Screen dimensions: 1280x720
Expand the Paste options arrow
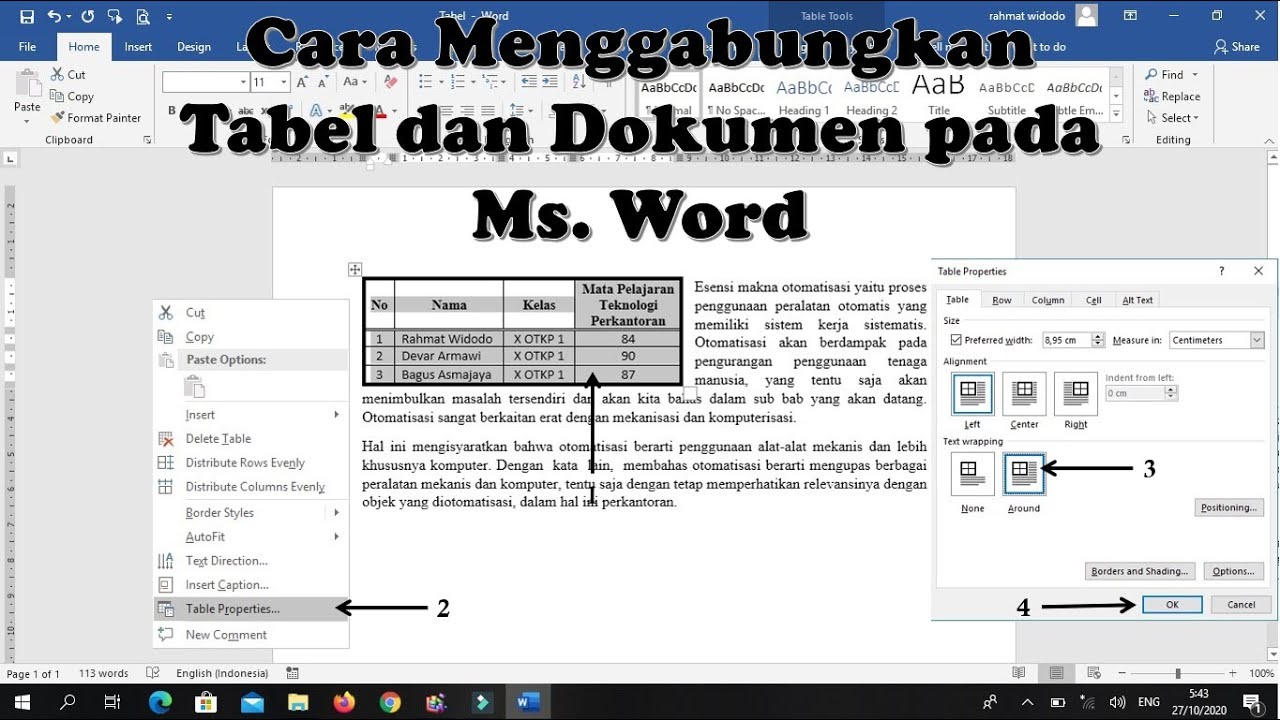[x=27, y=121]
